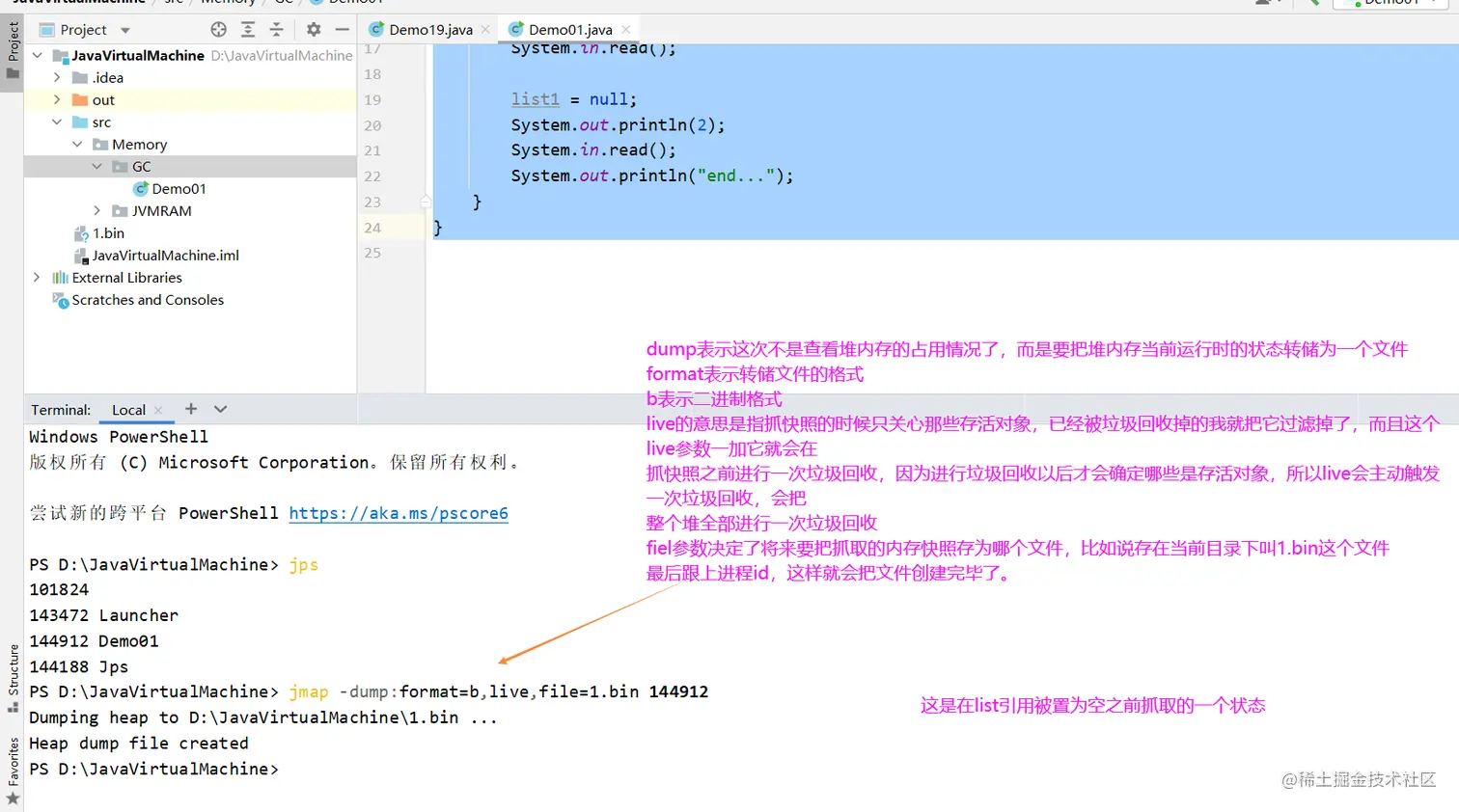The image size is (1459, 812).
Task: Select Scratches and Consoles row
Action: pos(190,300)
